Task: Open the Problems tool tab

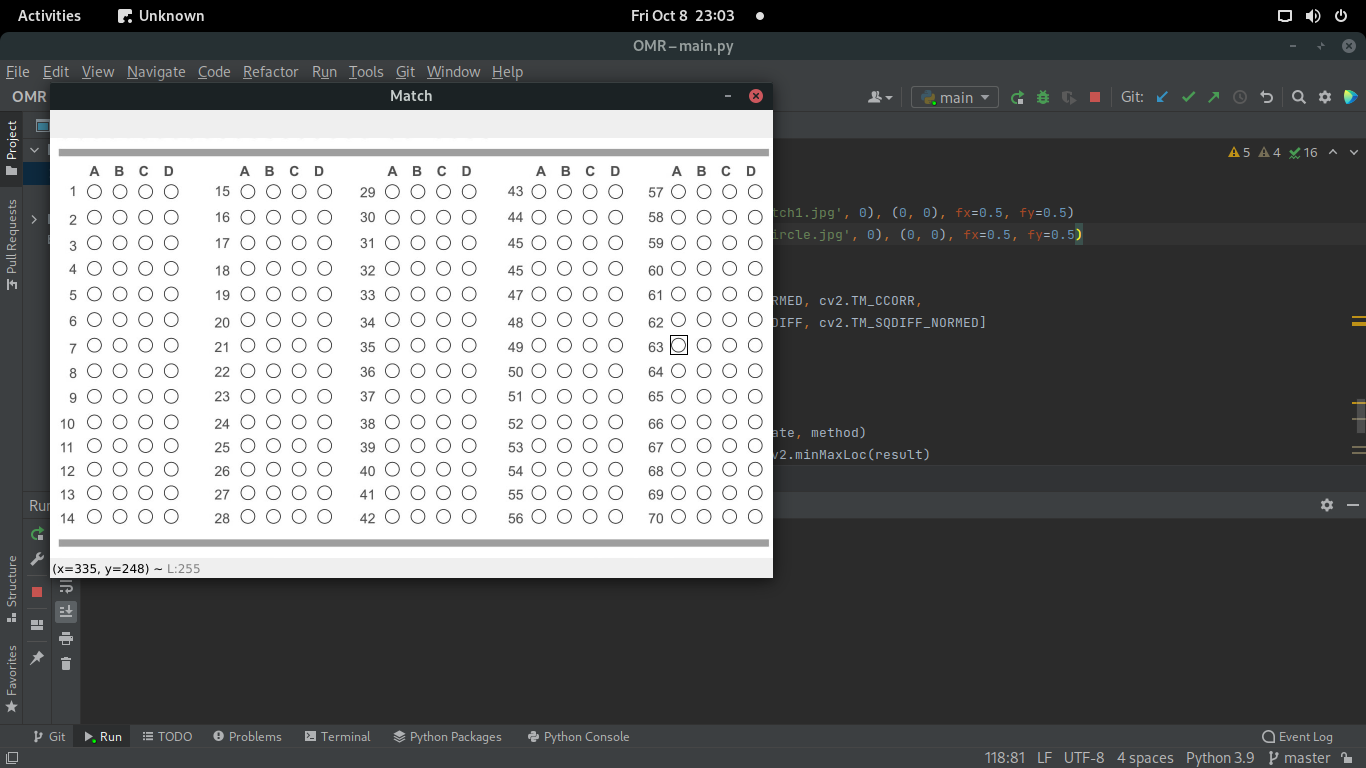Action: tap(247, 736)
